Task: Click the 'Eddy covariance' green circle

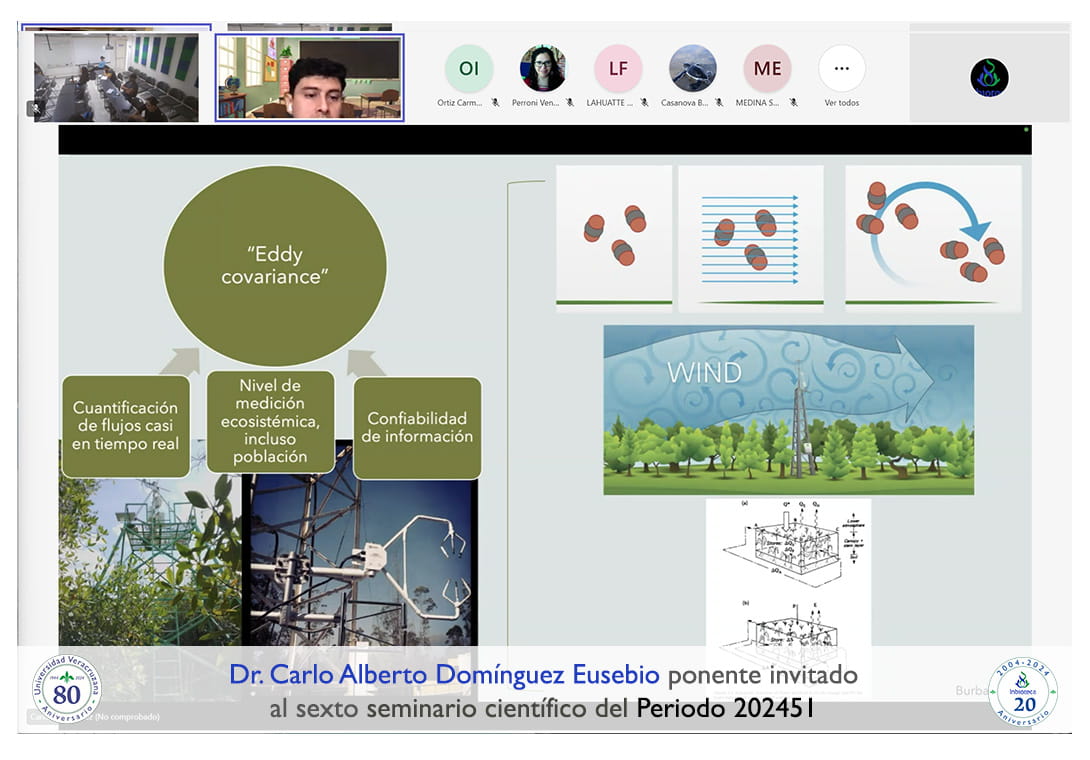Action: coord(275,265)
